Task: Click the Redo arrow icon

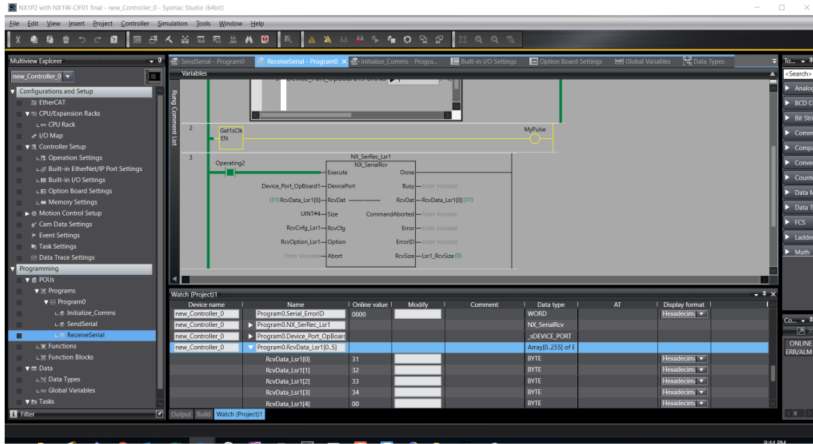Action: click(x=97, y=39)
